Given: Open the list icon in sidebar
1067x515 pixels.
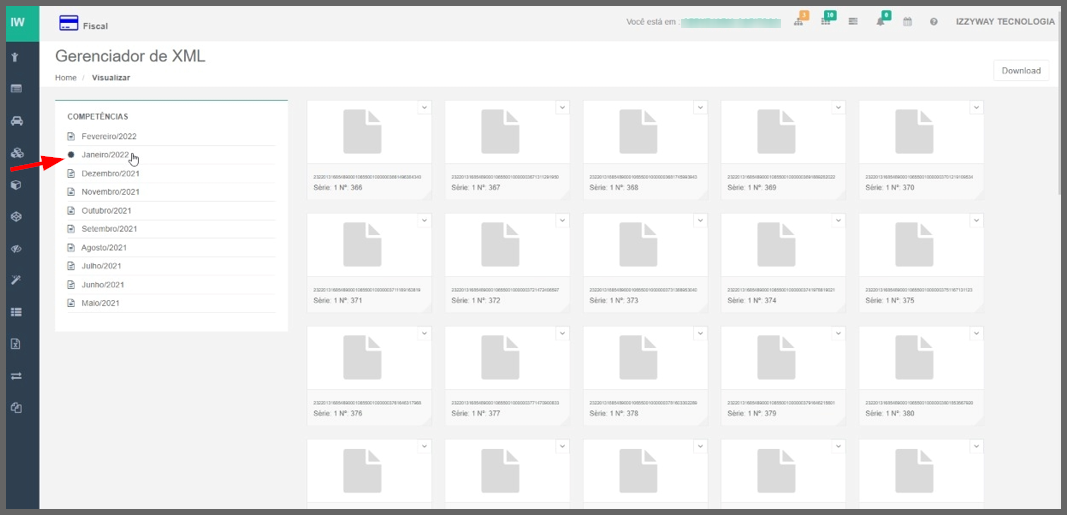Looking at the screenshot, I should [x=16, y=312].
